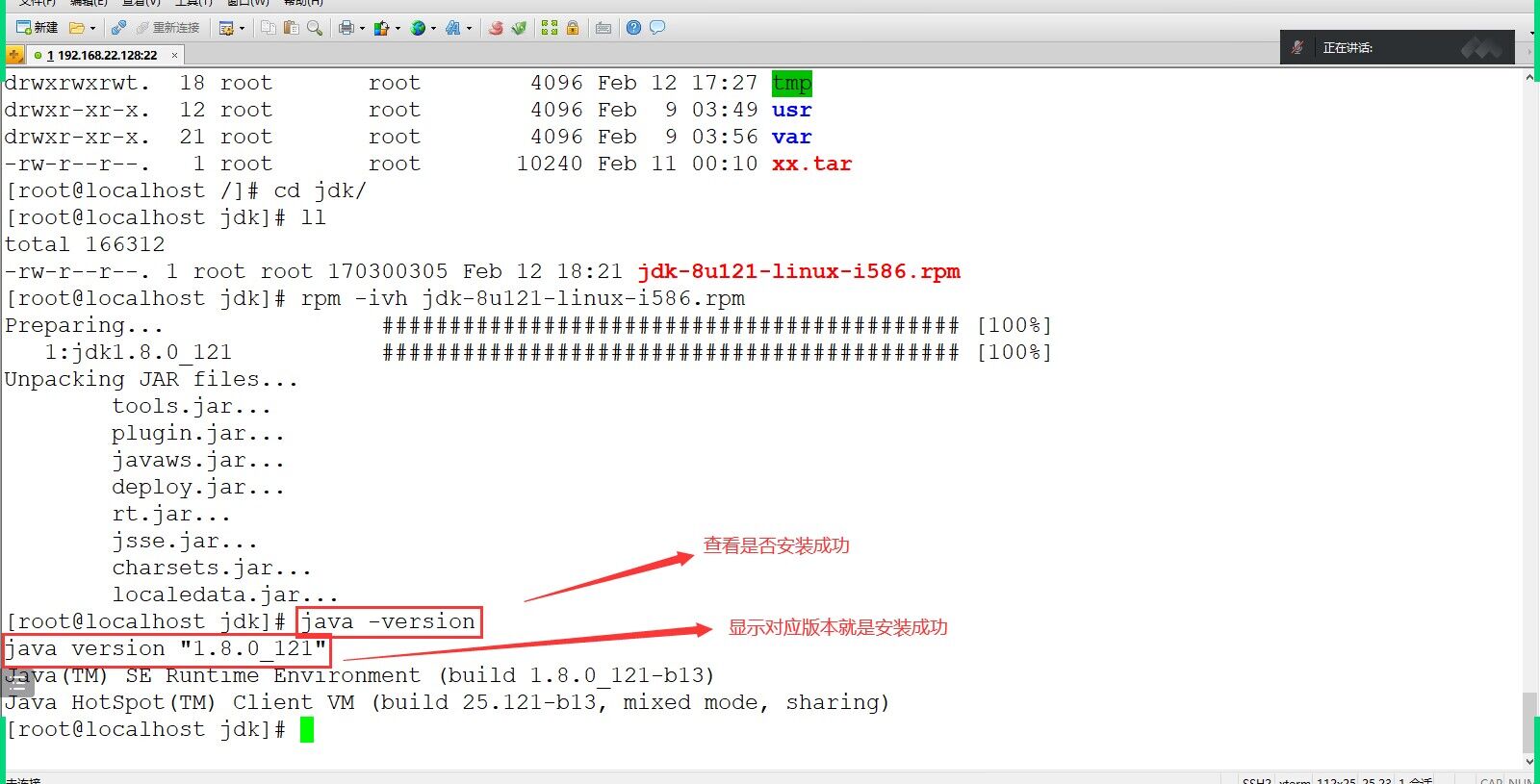Click the blue connect link icon
Image resolution: width=1540 pixels, height=784 pixels.
pyautogui.click(x=118, y=28)
